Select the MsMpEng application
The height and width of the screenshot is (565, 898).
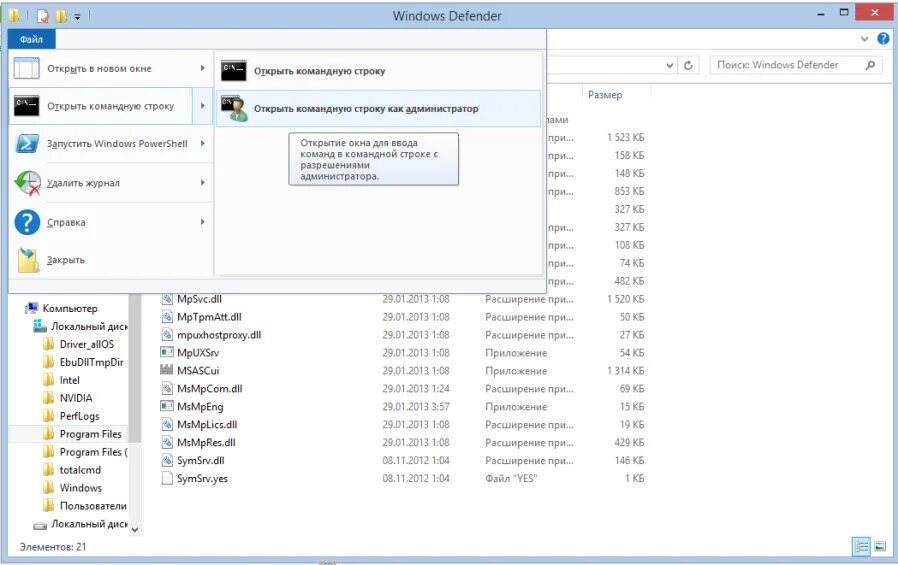(200, 406)
